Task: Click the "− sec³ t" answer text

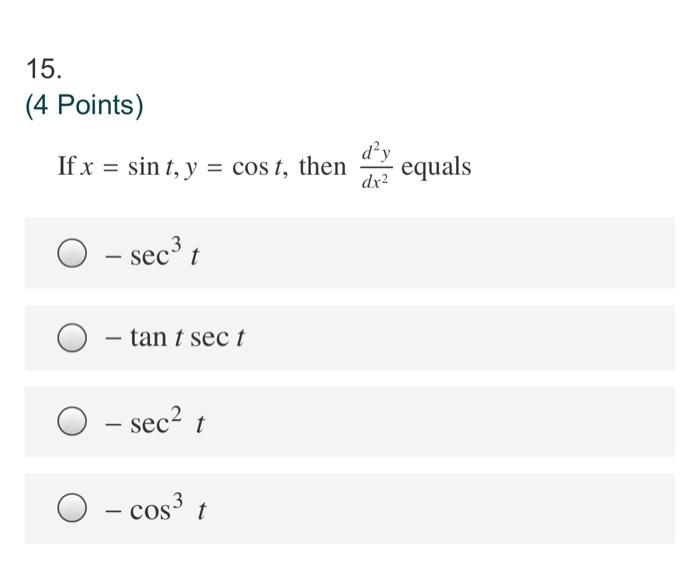Action: click(152, 253)
